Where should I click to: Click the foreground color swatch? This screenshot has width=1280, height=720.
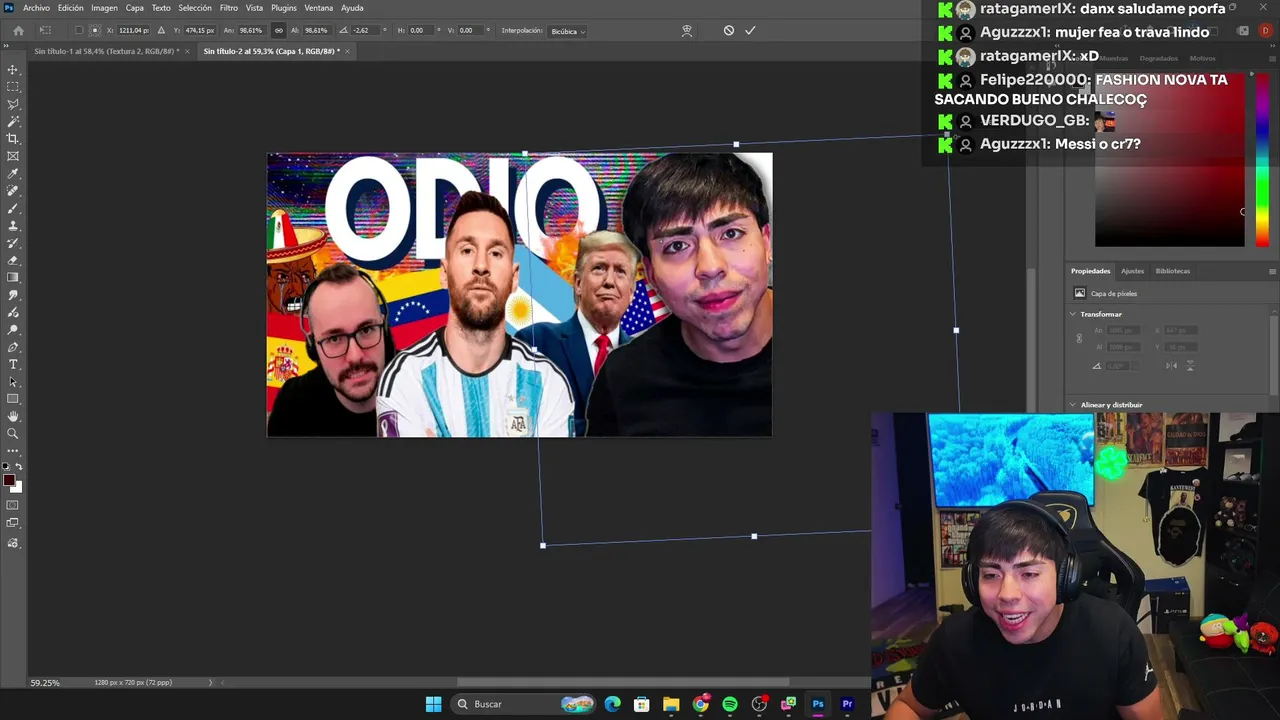coord(9,481)
